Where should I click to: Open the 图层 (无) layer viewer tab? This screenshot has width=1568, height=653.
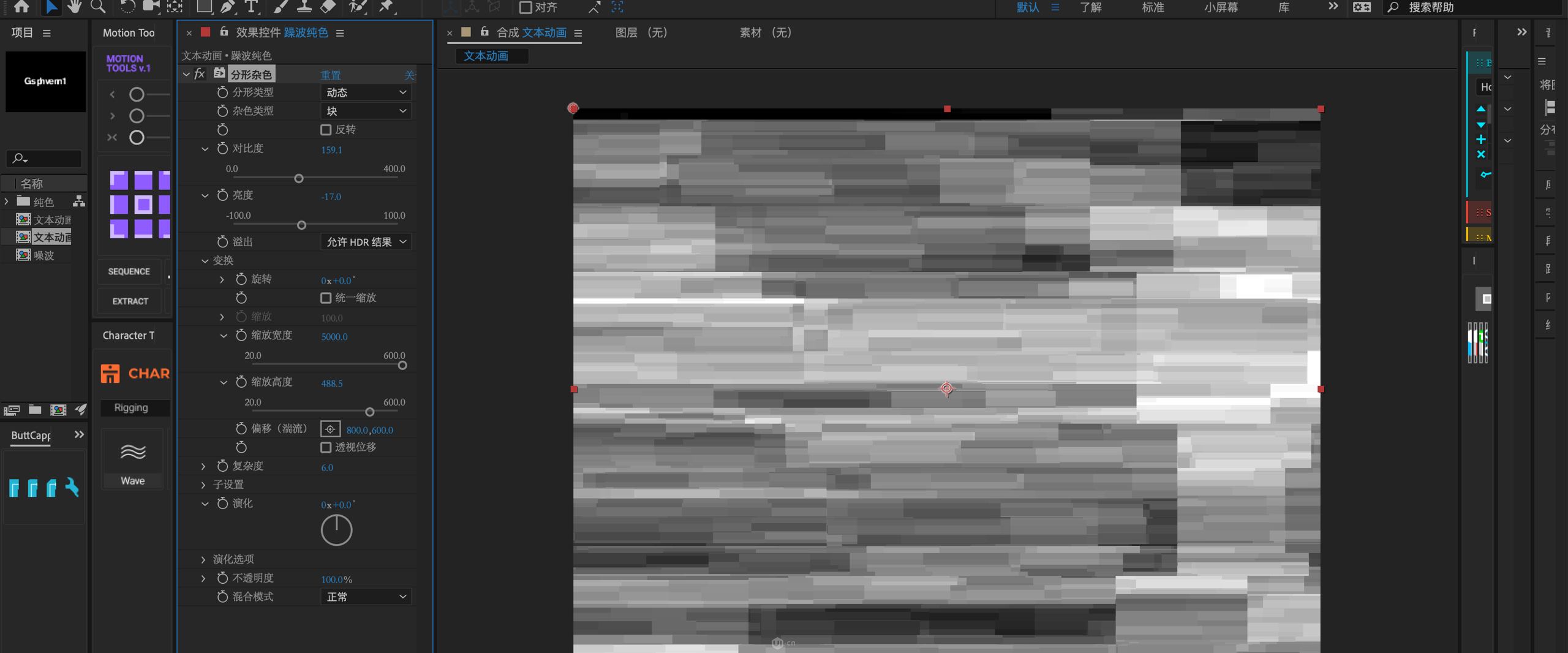tap(641, 32)
